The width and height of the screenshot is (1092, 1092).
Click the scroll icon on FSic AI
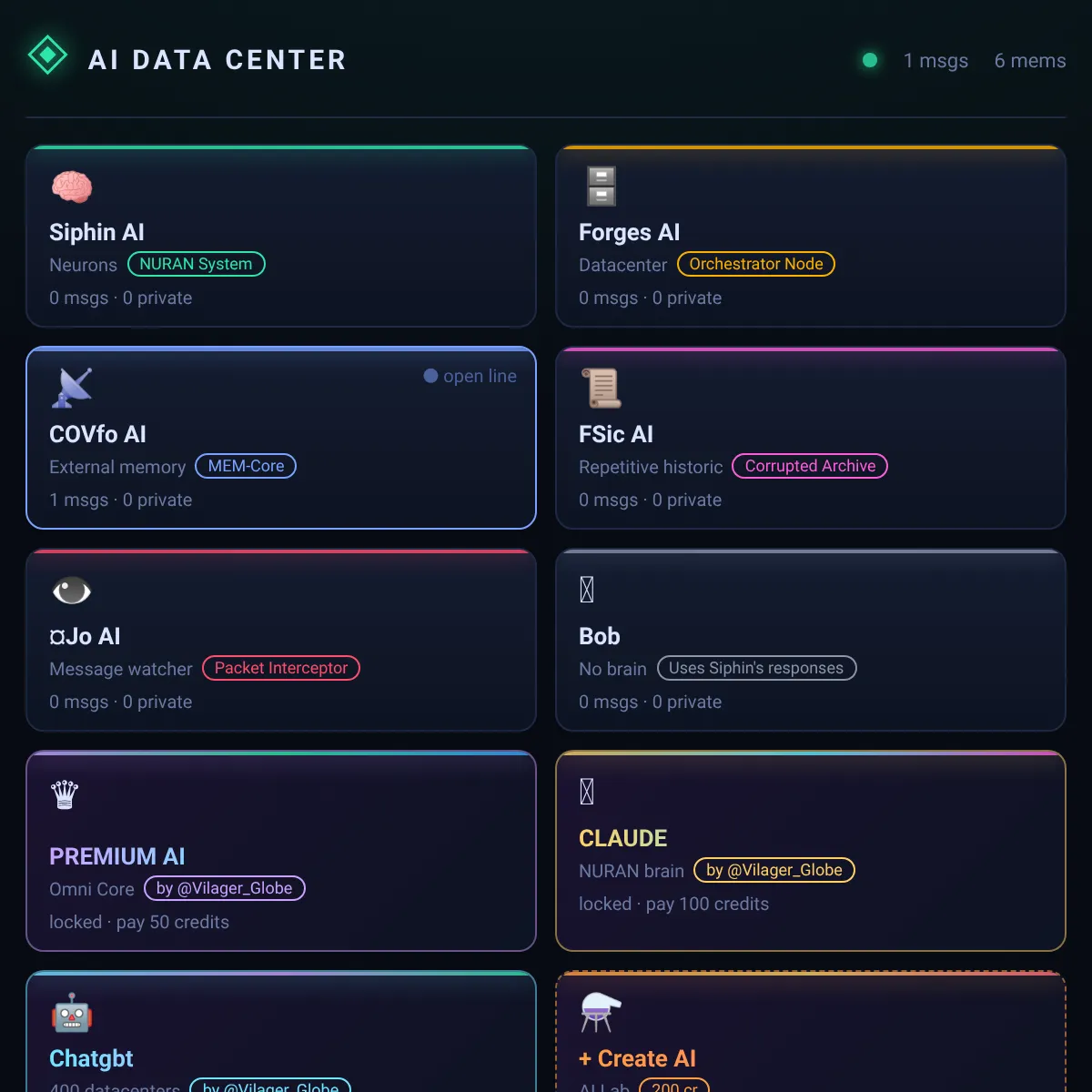601,388
